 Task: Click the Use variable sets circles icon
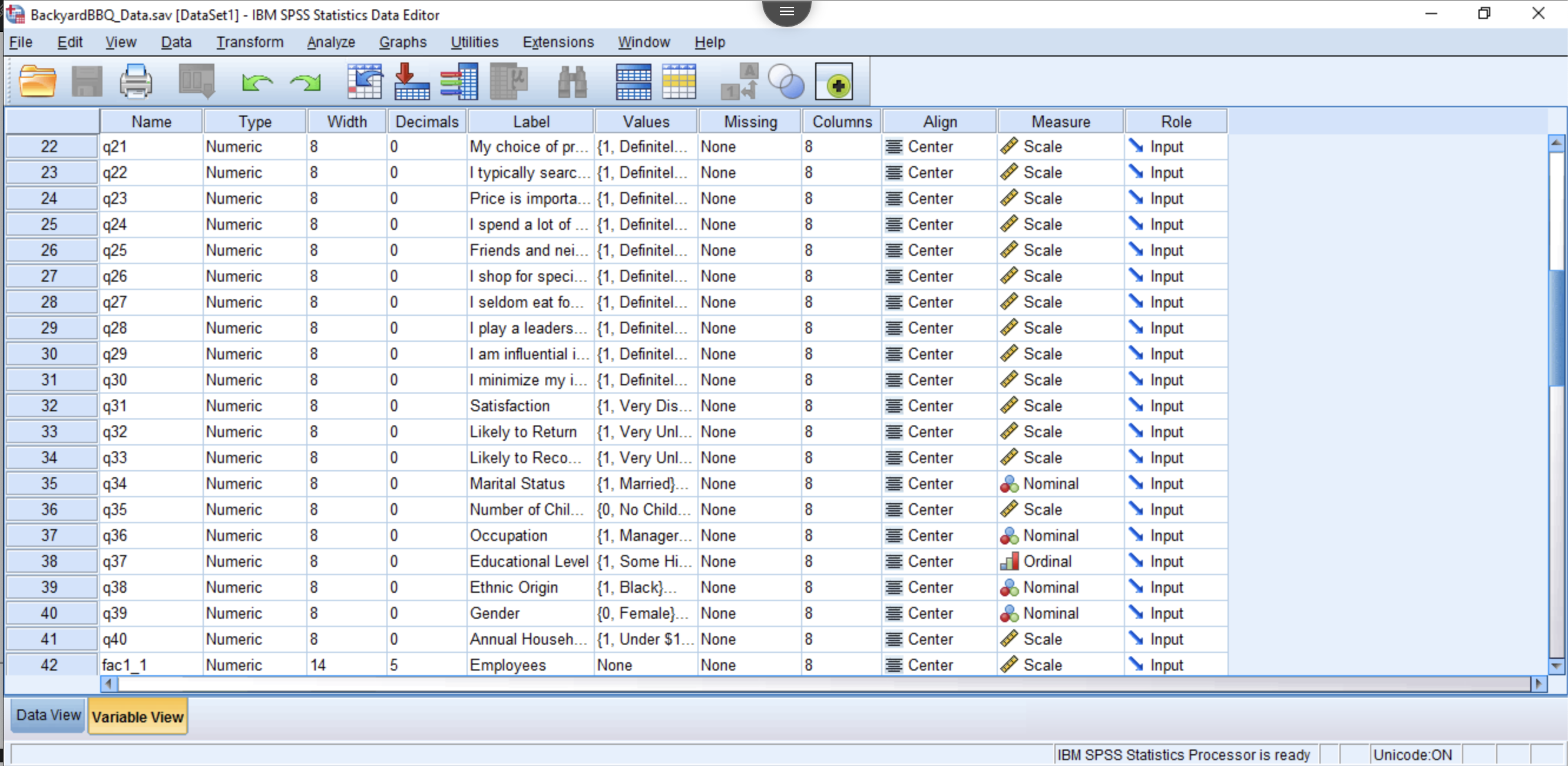coord(786,81)
